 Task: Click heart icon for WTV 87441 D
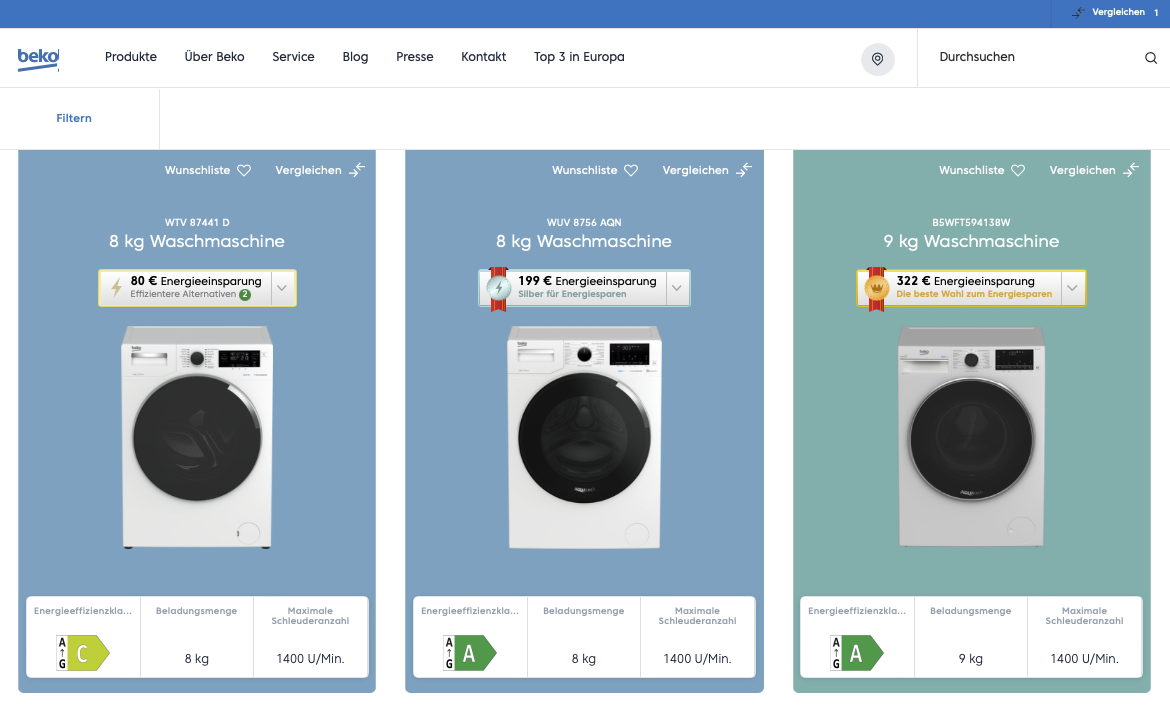click(x=244, y=170)
